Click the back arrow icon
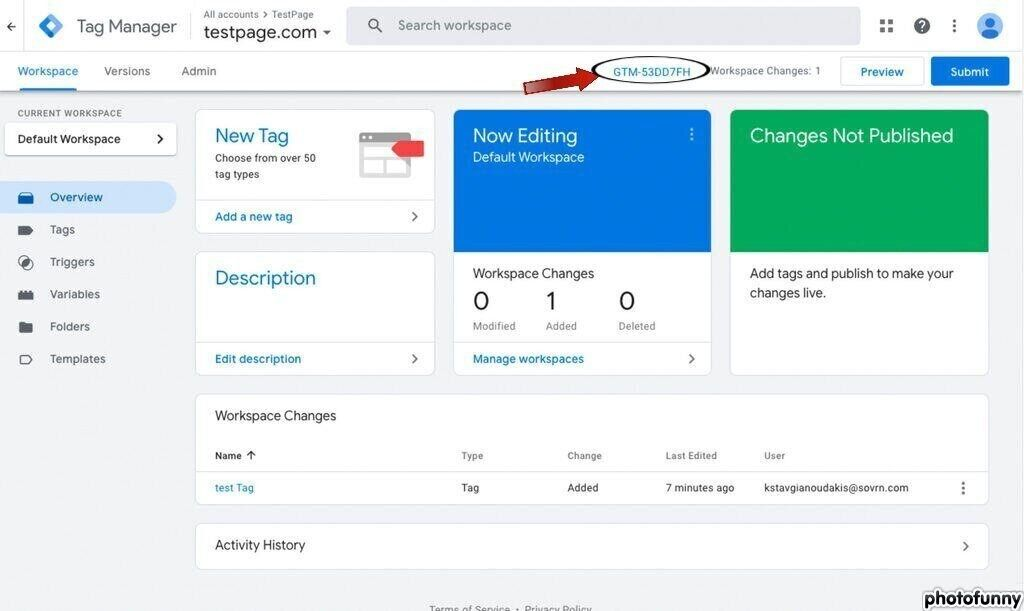The height and width of the screenshot is (611, 1024). [11, 26]
